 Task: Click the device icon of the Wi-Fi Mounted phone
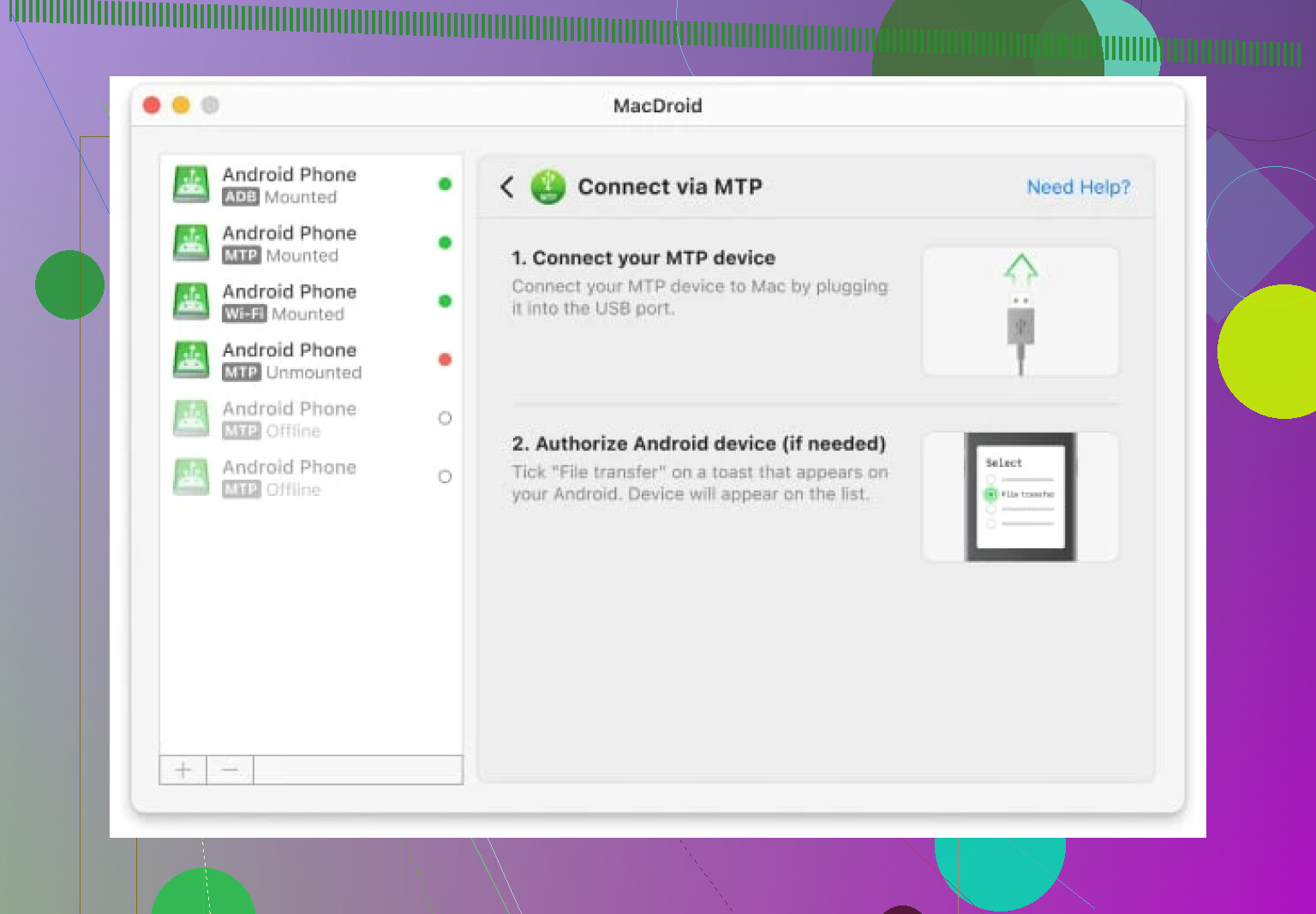point(191,302)
